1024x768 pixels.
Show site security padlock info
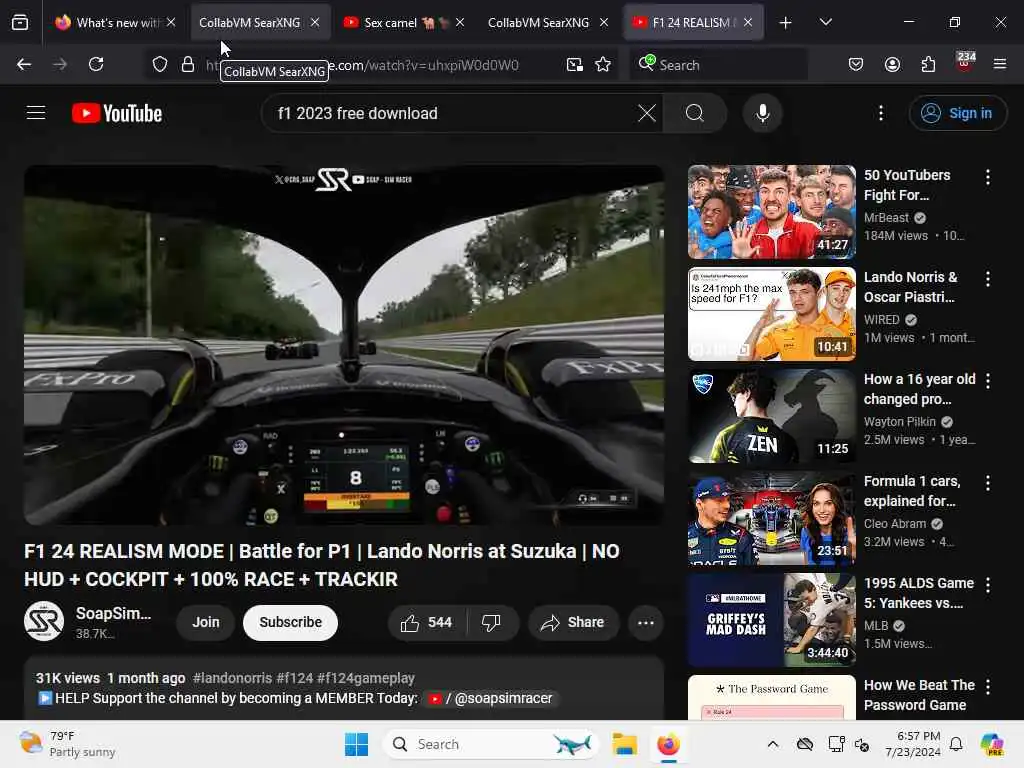pos(188,65)
